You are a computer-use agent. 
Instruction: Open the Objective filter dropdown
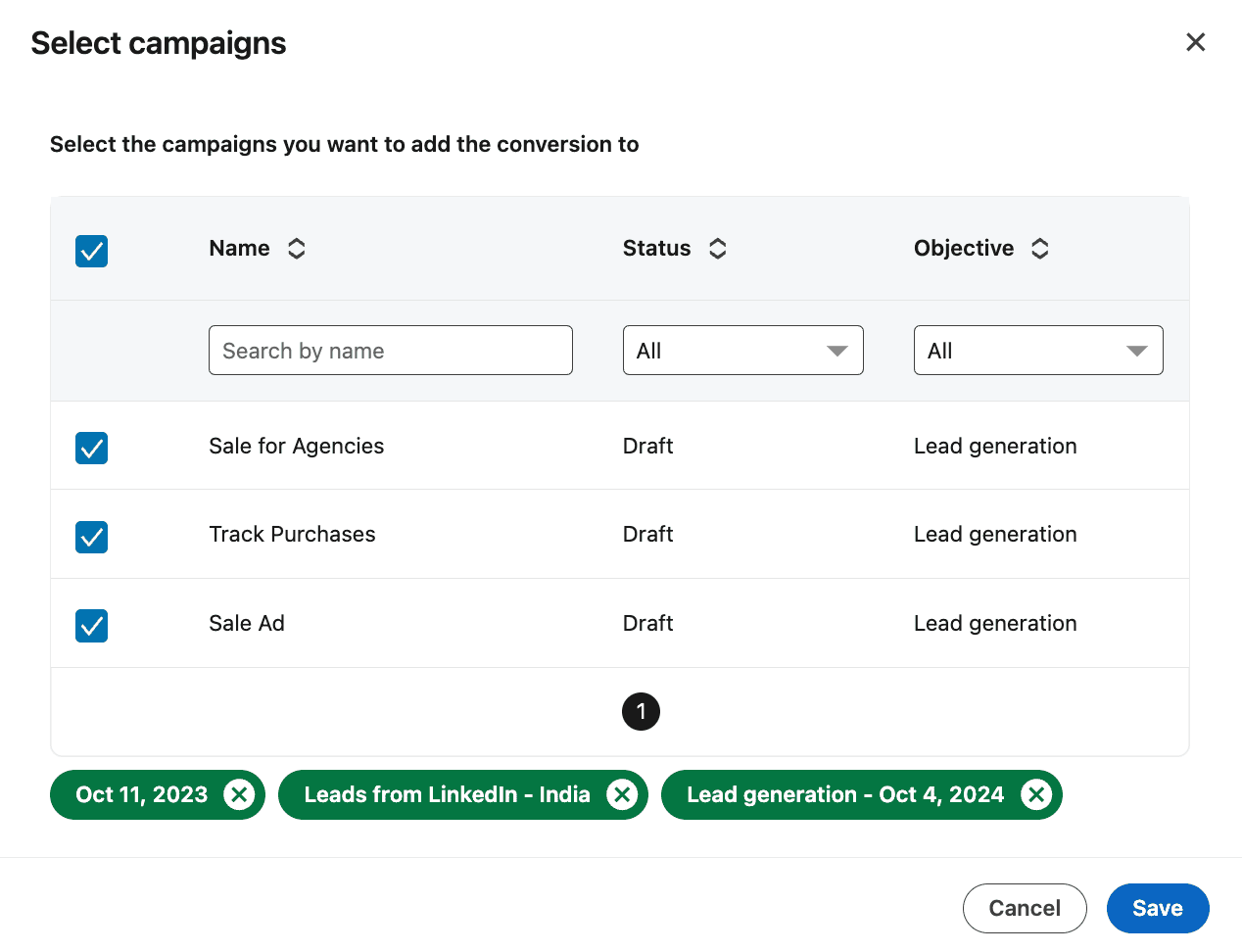click(x=1037, y=351)
